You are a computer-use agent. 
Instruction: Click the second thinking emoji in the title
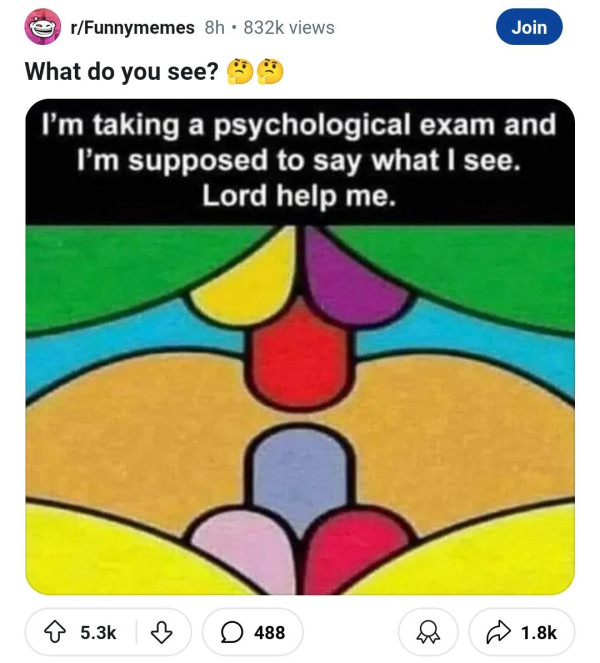pos(270,72)
